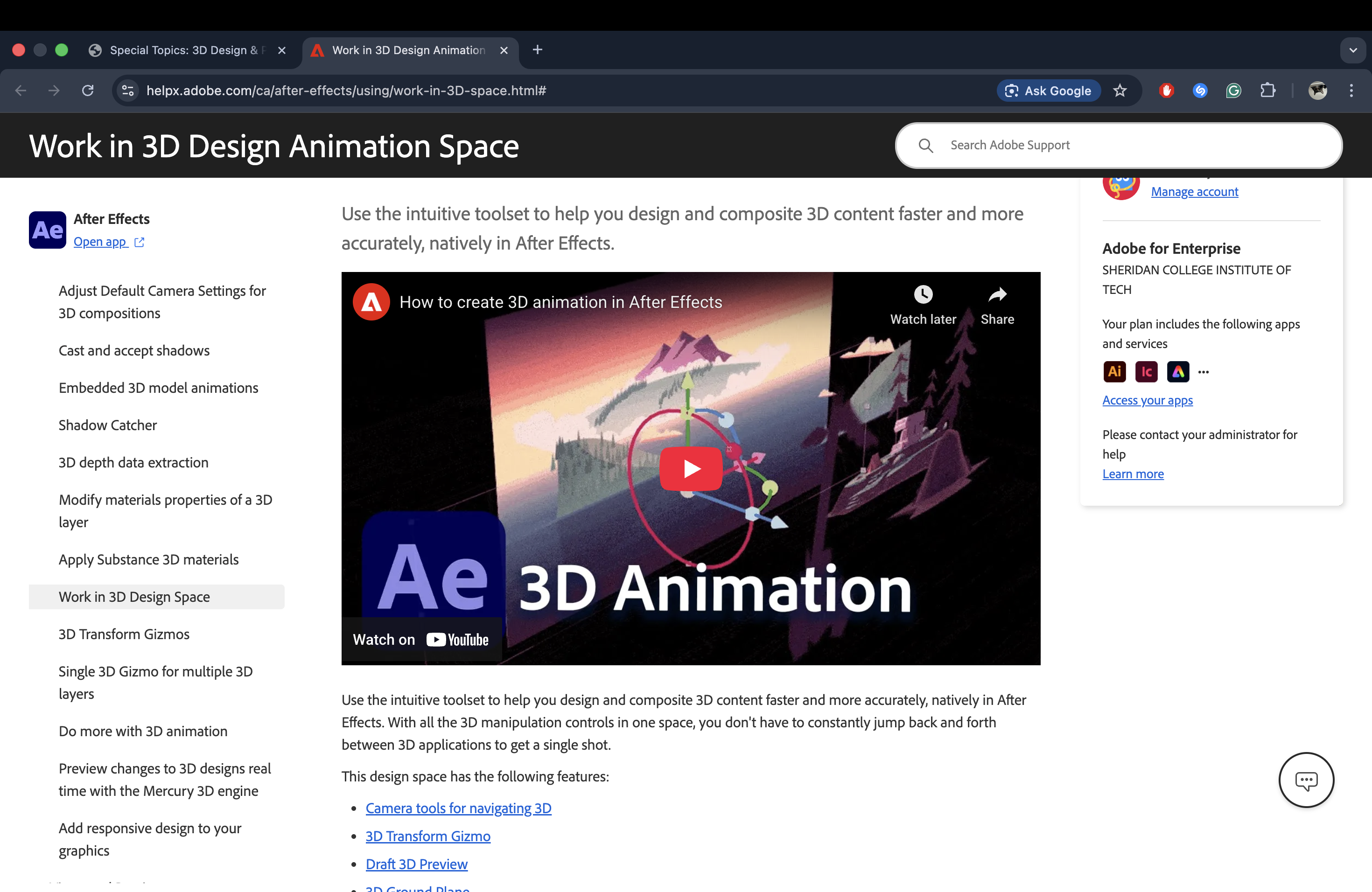Viewport: 1372px width, 892px height.
Task: Open the Grammarly browser extension
Action: 1234,91
